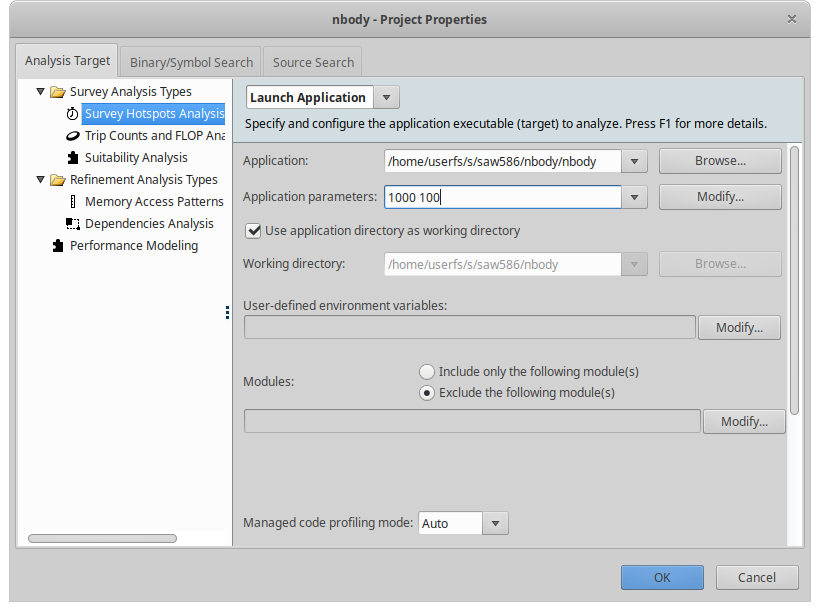
Task: Toggle Use application directory as working directory
Action: click(253, 231)
